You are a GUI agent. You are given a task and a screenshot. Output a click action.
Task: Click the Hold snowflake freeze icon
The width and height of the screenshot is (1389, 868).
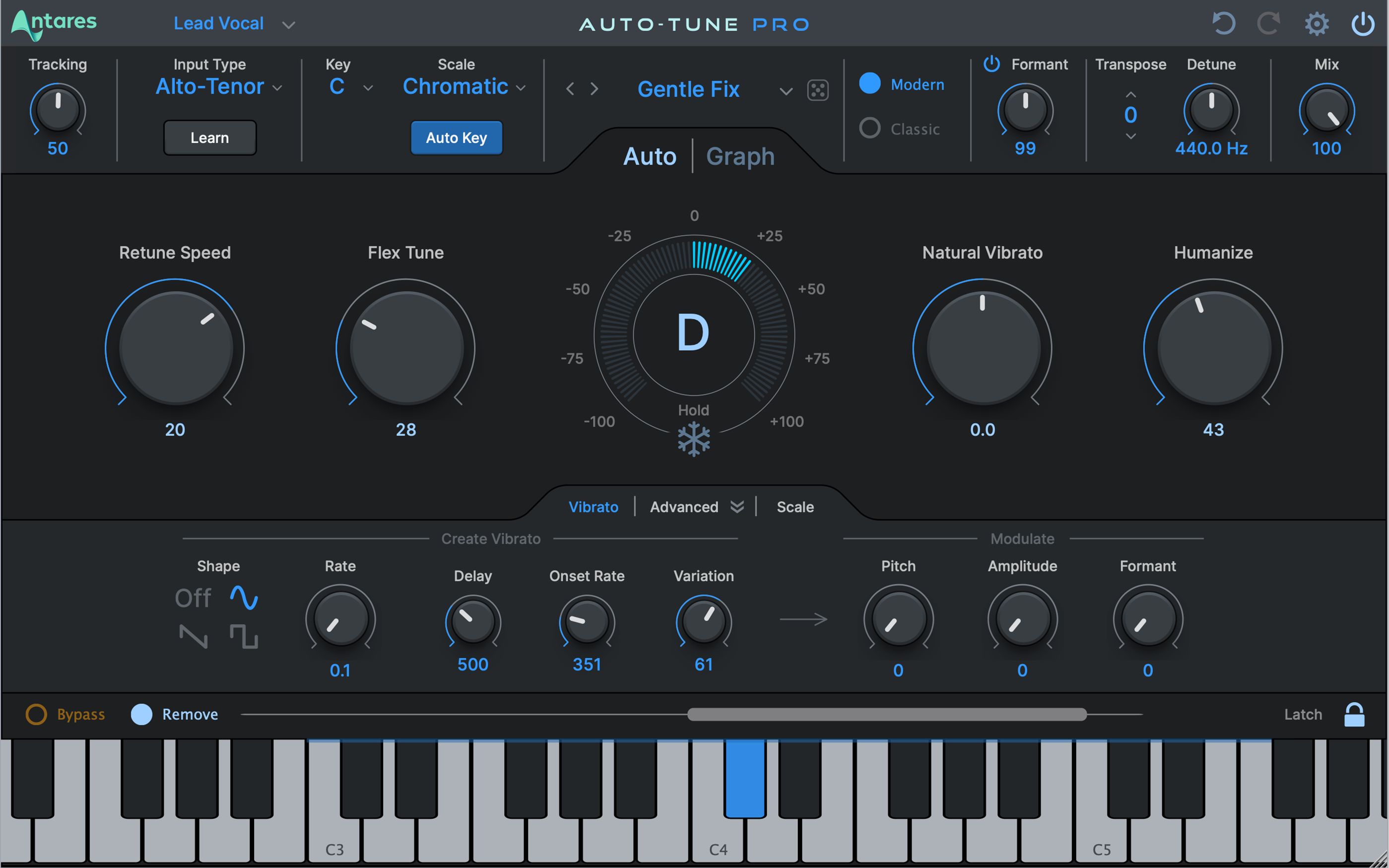pos(694,439)
